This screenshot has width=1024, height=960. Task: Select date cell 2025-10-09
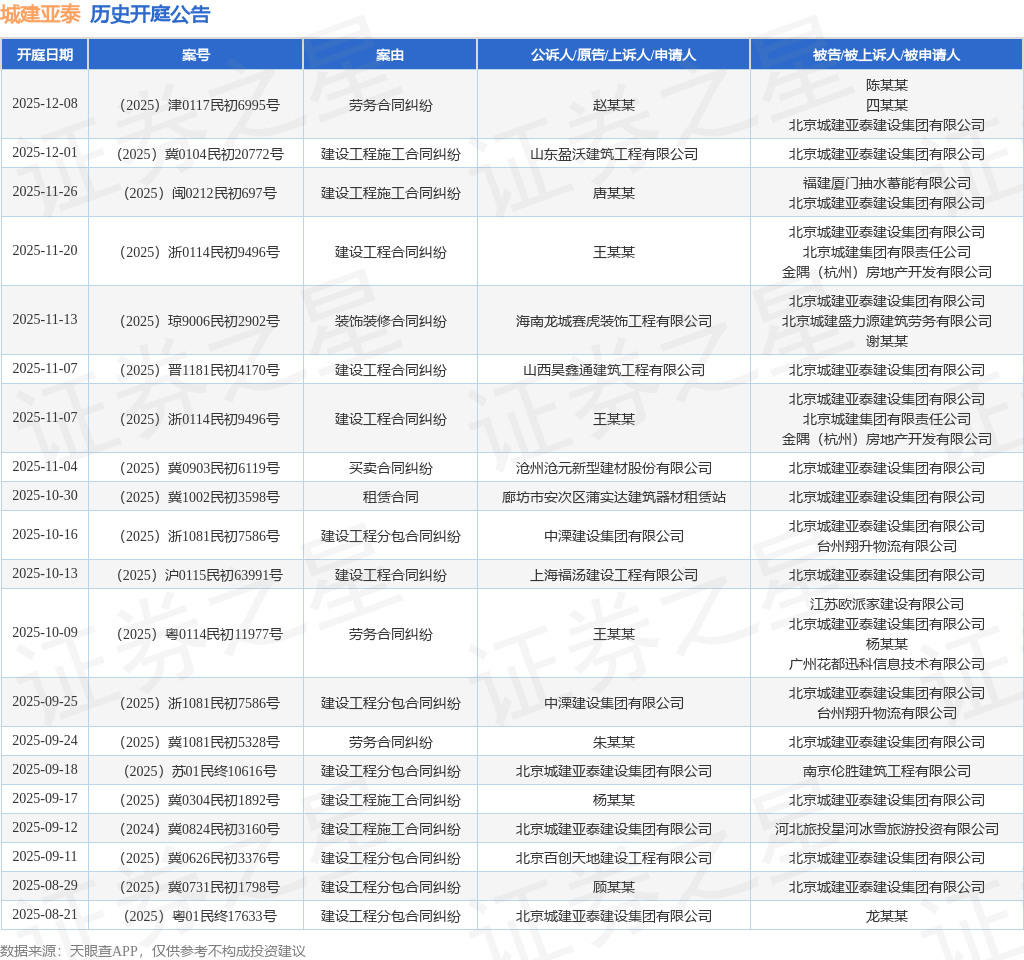(x=44, y=632)
